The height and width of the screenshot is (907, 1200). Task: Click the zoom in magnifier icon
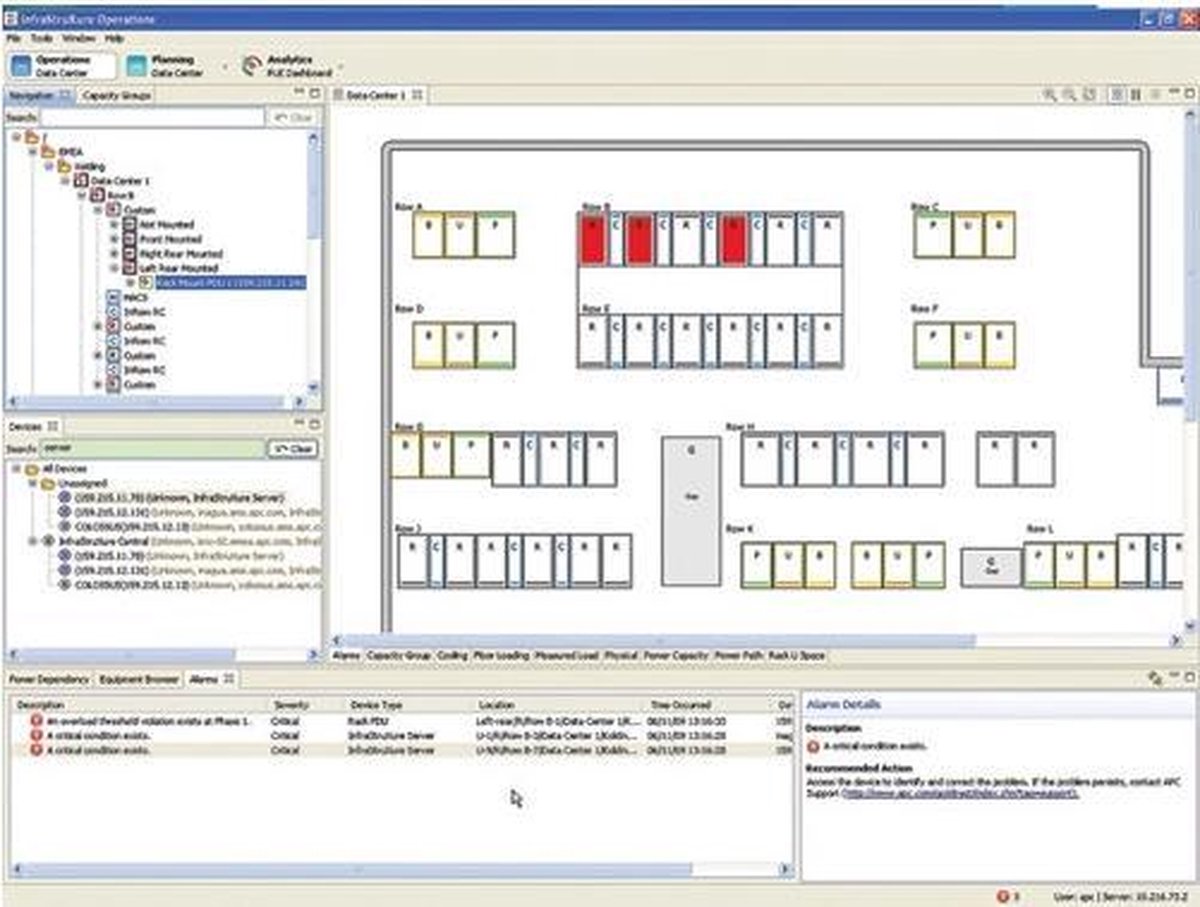coord(1049,95)
